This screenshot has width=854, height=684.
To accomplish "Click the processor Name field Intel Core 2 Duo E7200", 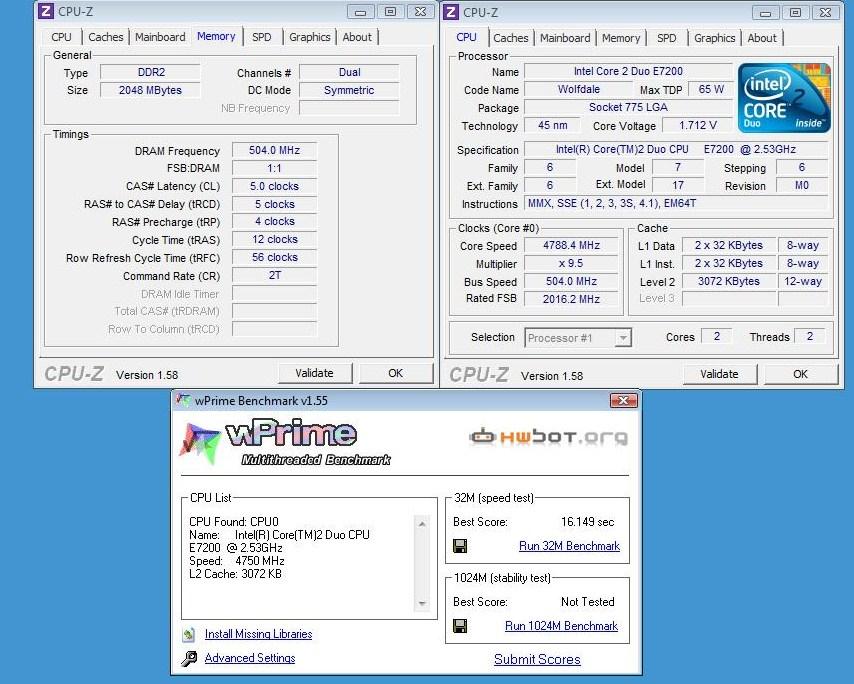I will pos(629,71).
